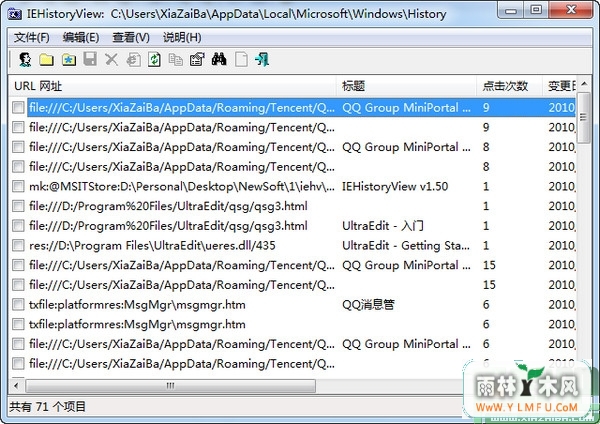Click the exit door toolbar icon

coord(262,60)
